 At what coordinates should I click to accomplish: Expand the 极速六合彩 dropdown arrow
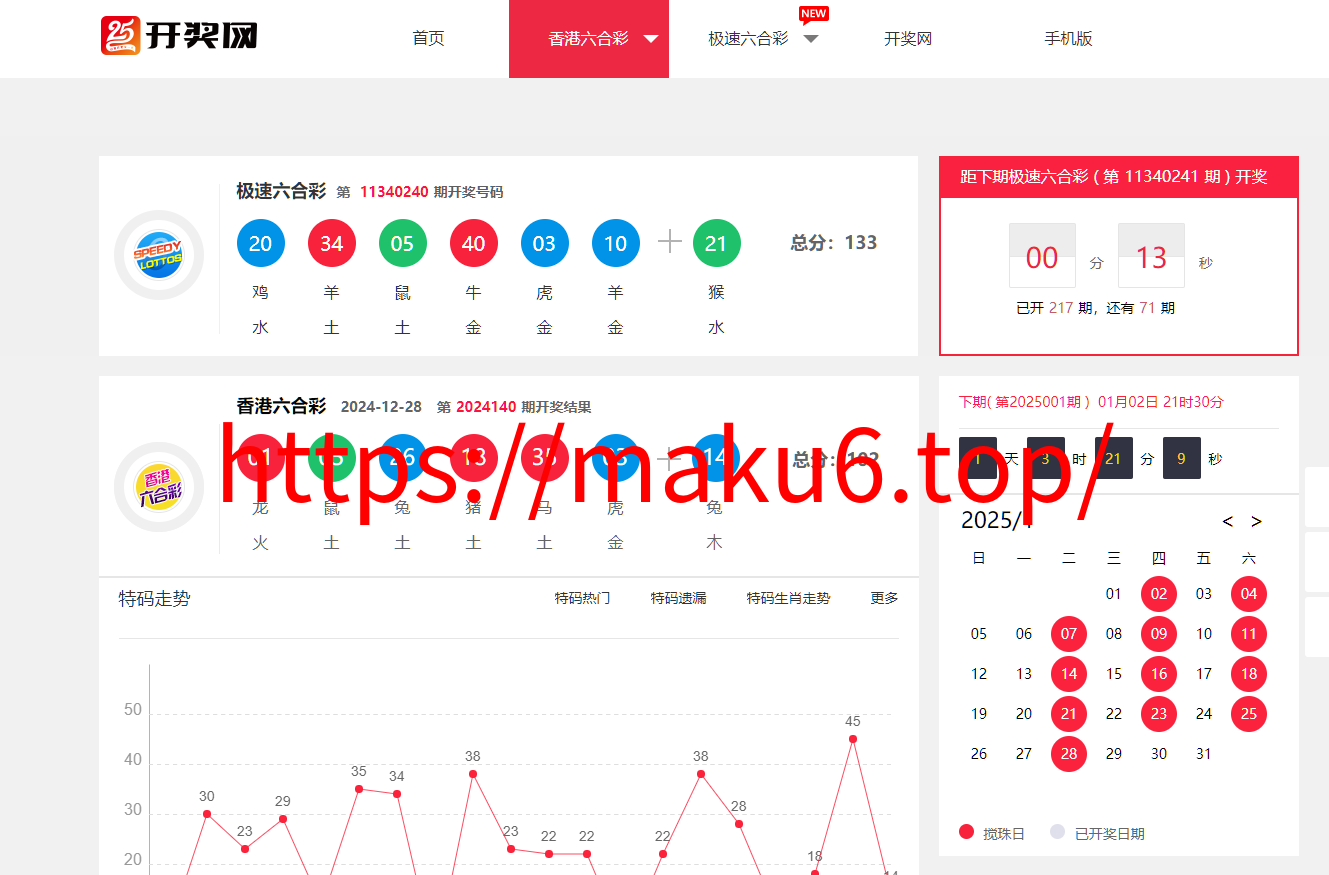pos(811,39)
